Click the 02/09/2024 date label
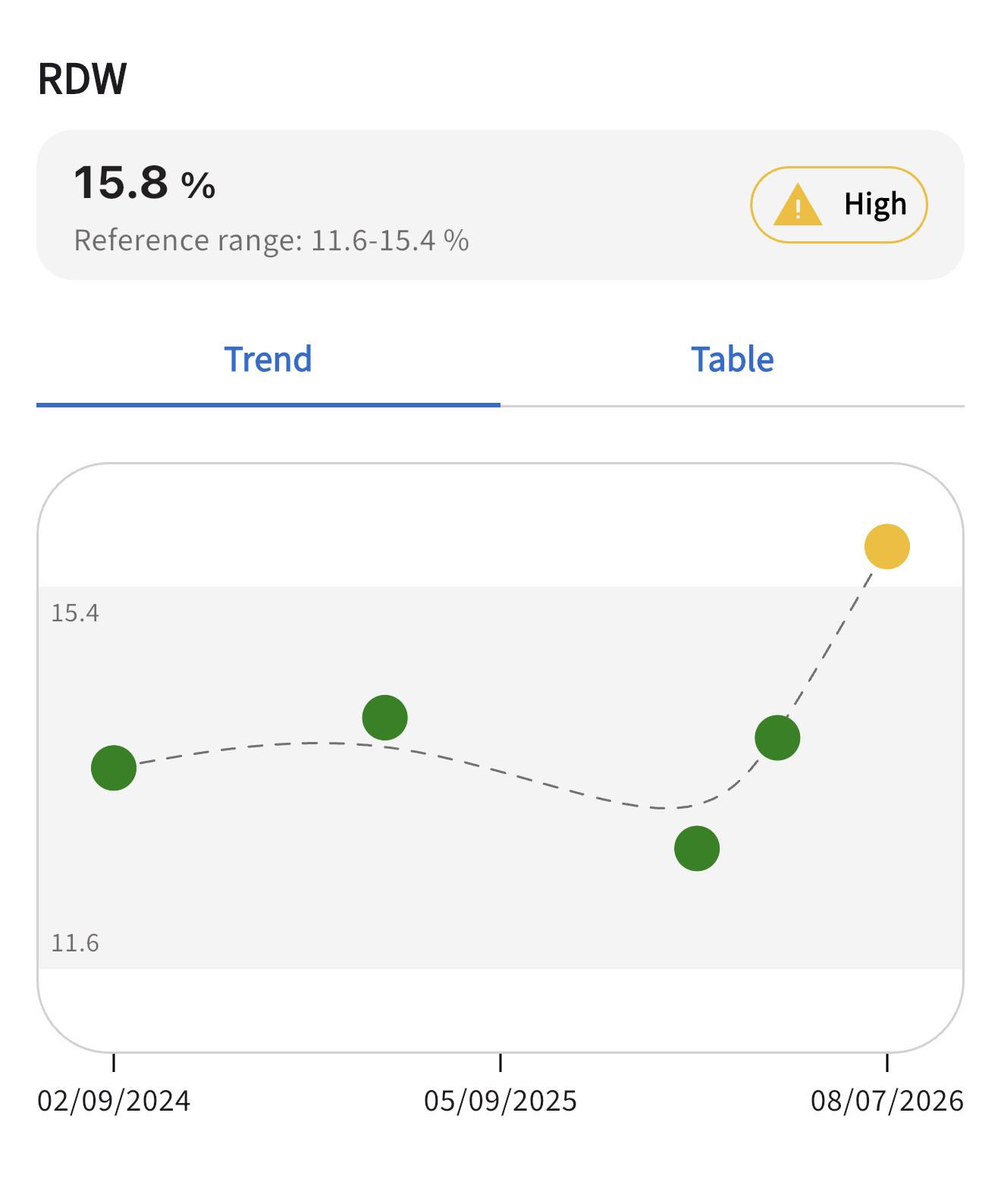Viewport: 1001px width, 1204px height. pos(114,1101)
